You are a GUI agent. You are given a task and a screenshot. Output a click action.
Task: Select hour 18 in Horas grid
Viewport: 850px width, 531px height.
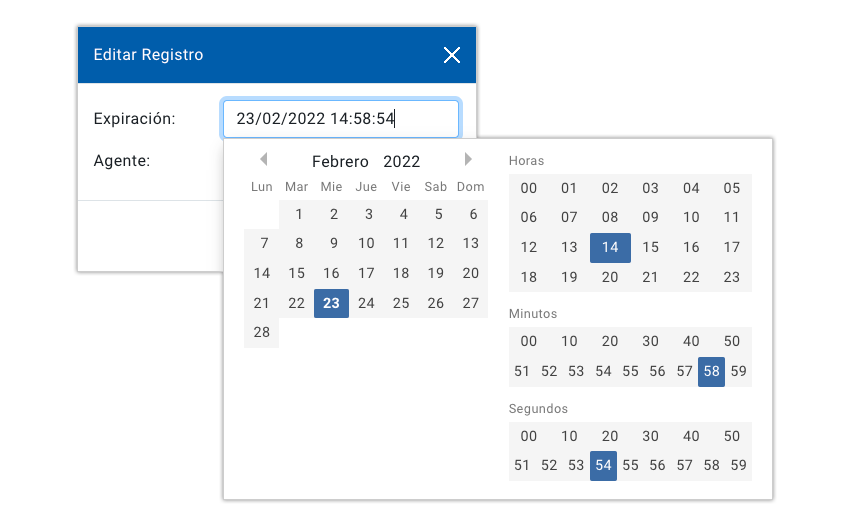(529, 278)
